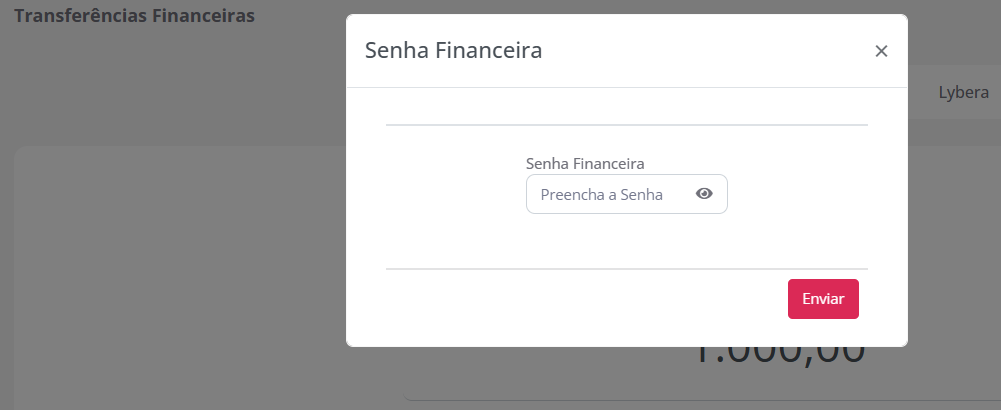
Task: Show the typed senha using the eye icon
Action: [x=704, y=194]
